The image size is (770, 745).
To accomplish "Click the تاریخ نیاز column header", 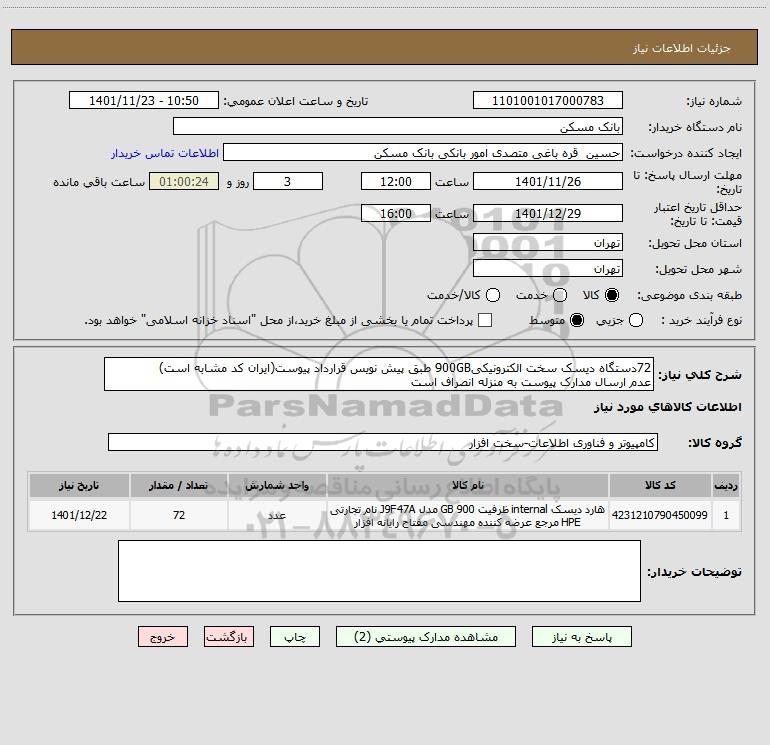I will (x=79, y=485).
